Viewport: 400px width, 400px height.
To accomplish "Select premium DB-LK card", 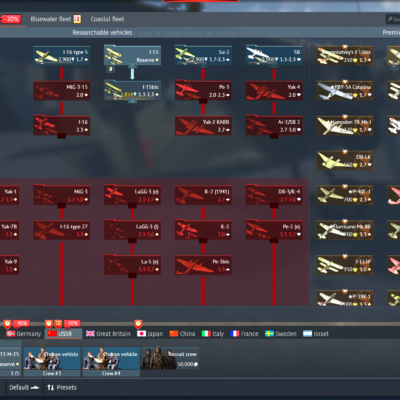I will coord(345,160).
